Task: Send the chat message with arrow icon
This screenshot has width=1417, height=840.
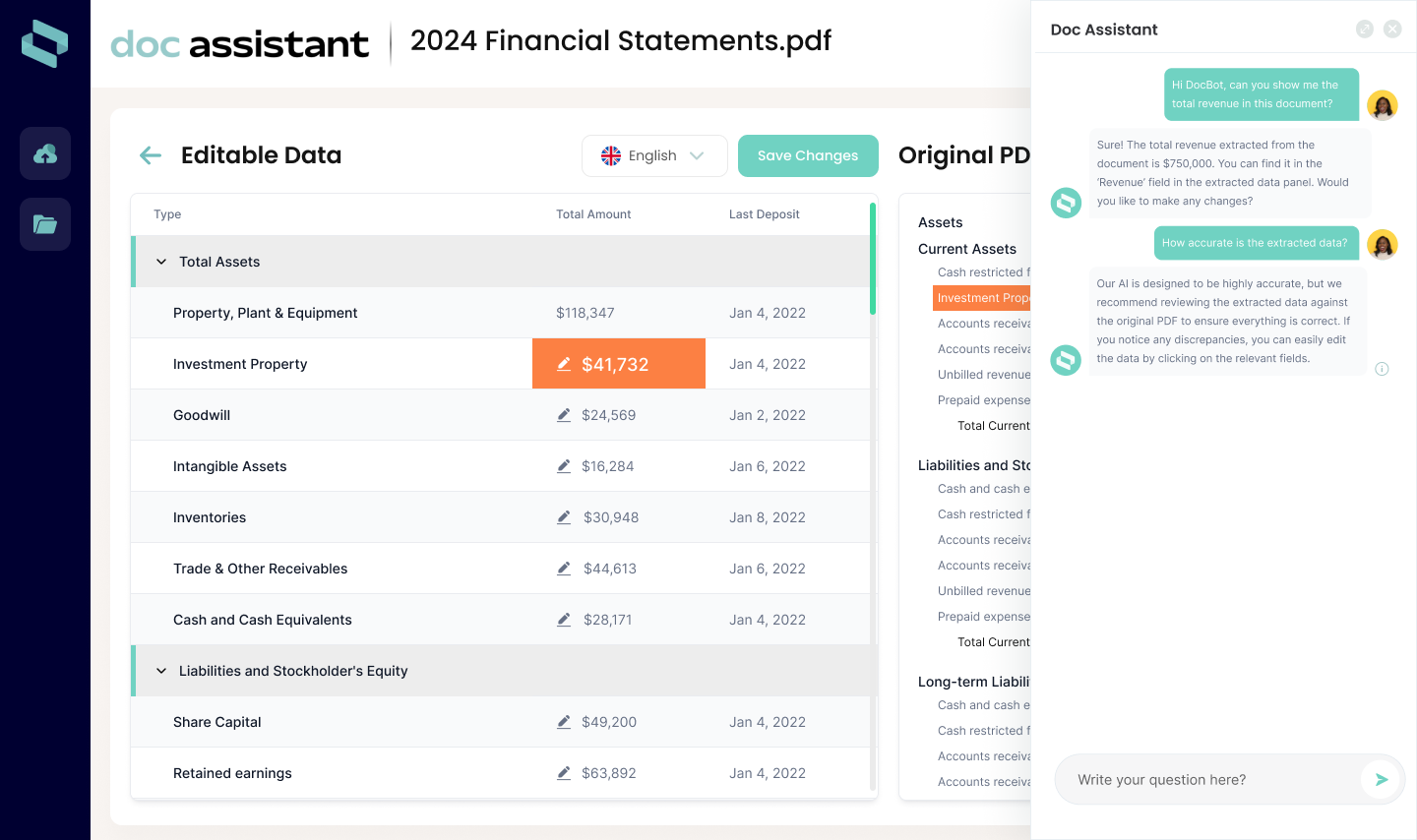Action: click(x=1381, y=780)
